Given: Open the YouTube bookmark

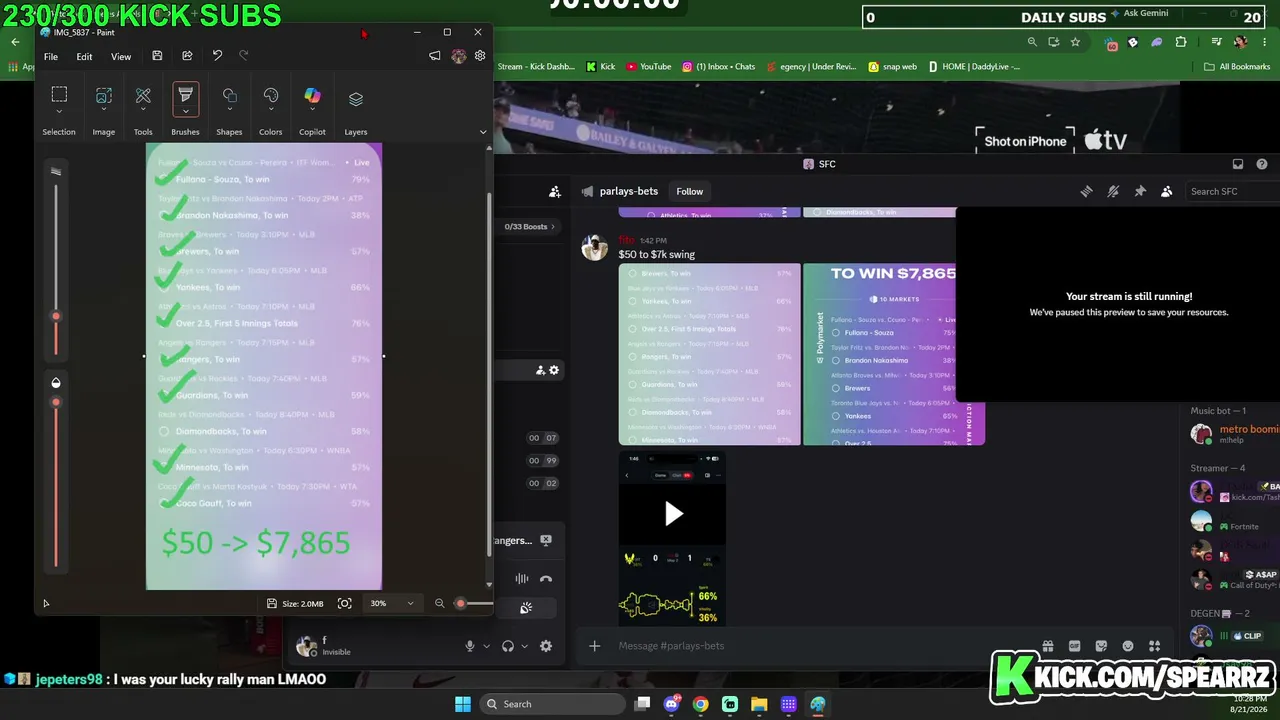Looking at the screenshot, I should [x=648, y=67].
